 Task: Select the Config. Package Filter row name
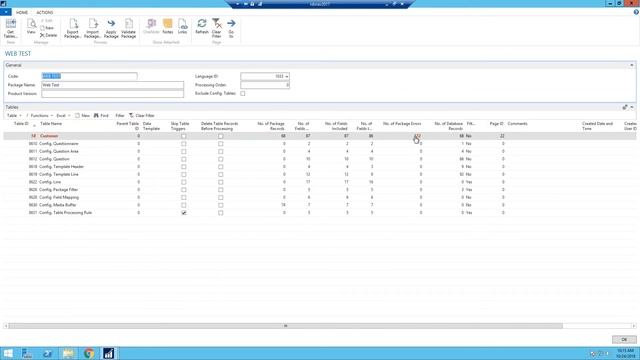59,190
